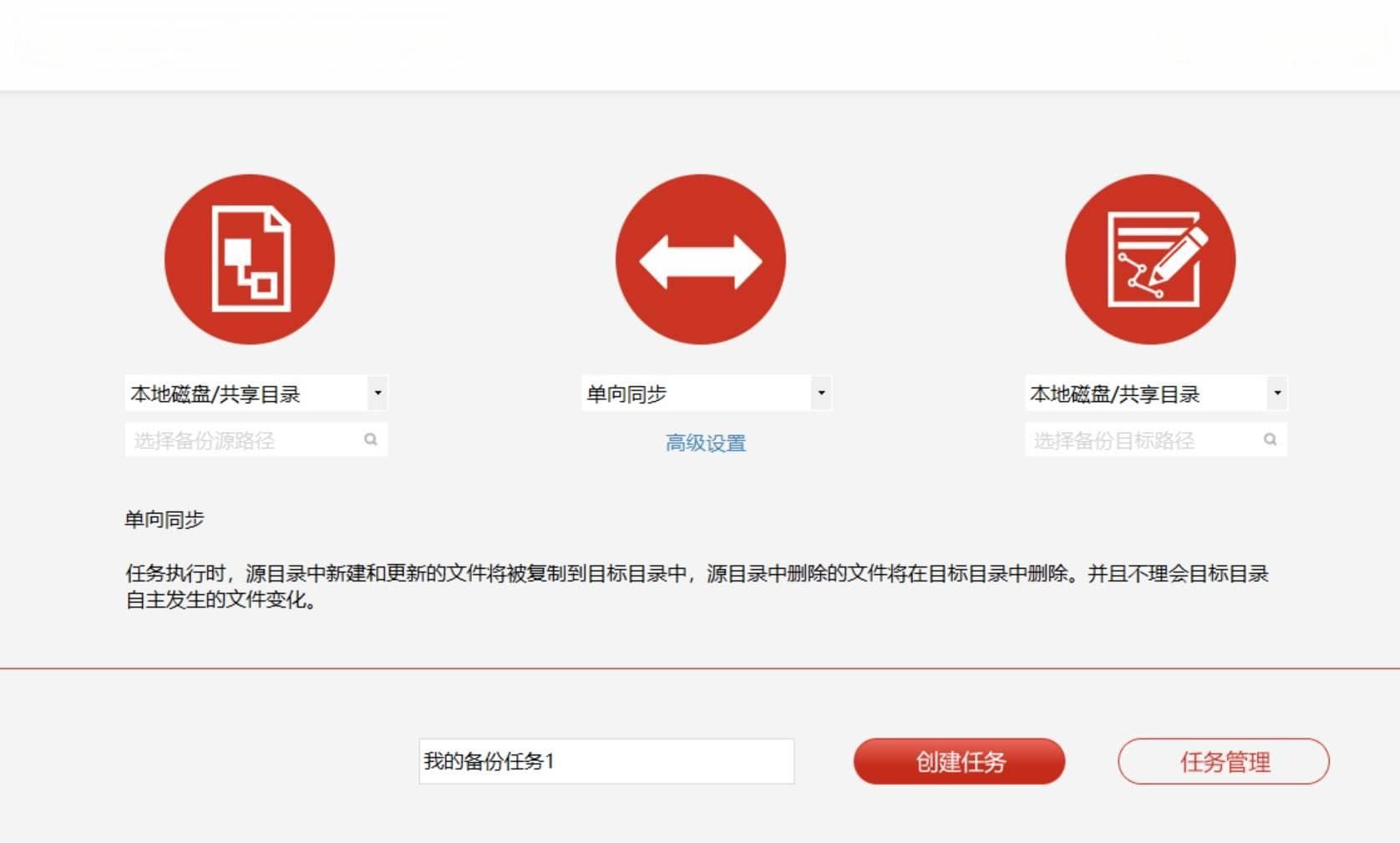The height and width of the screenshot is (843, 1400).
Task: Click the red target edit-note icon
Action: coord(1150,259)
